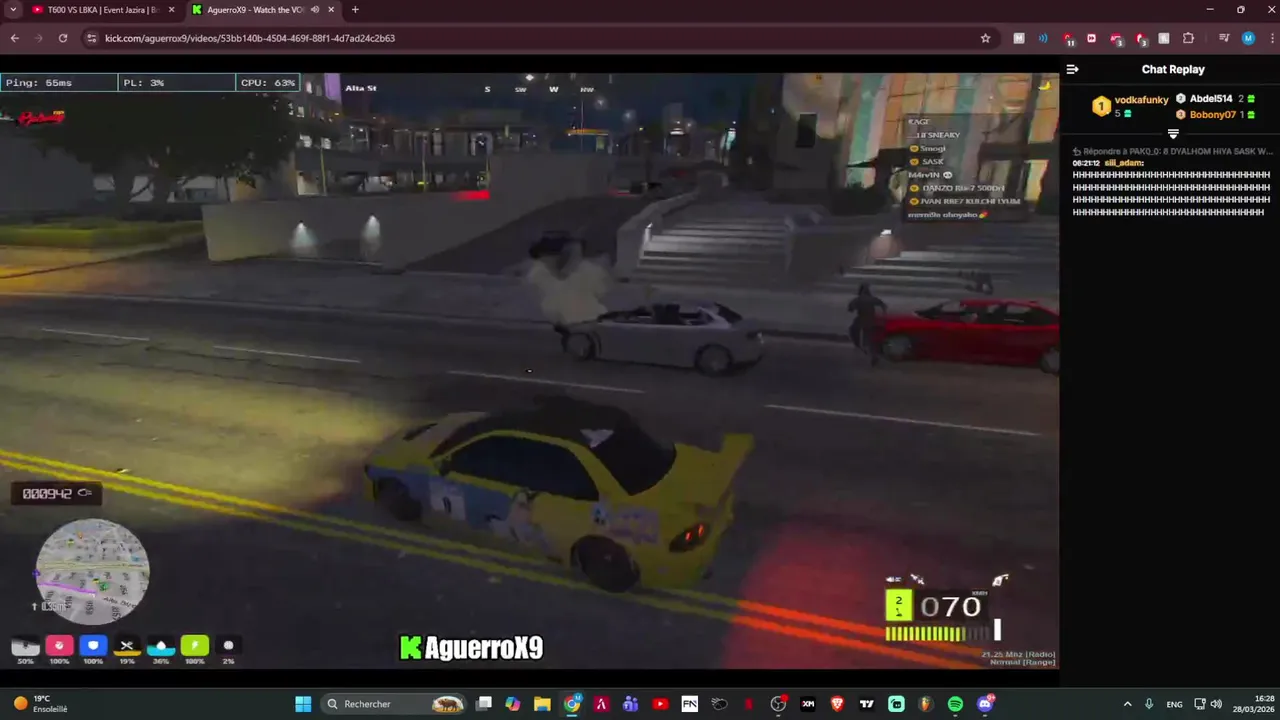Open the weather widget showing 19°C
The height and width of the screenshot is (720, 1280).
[x=40, y=704]
